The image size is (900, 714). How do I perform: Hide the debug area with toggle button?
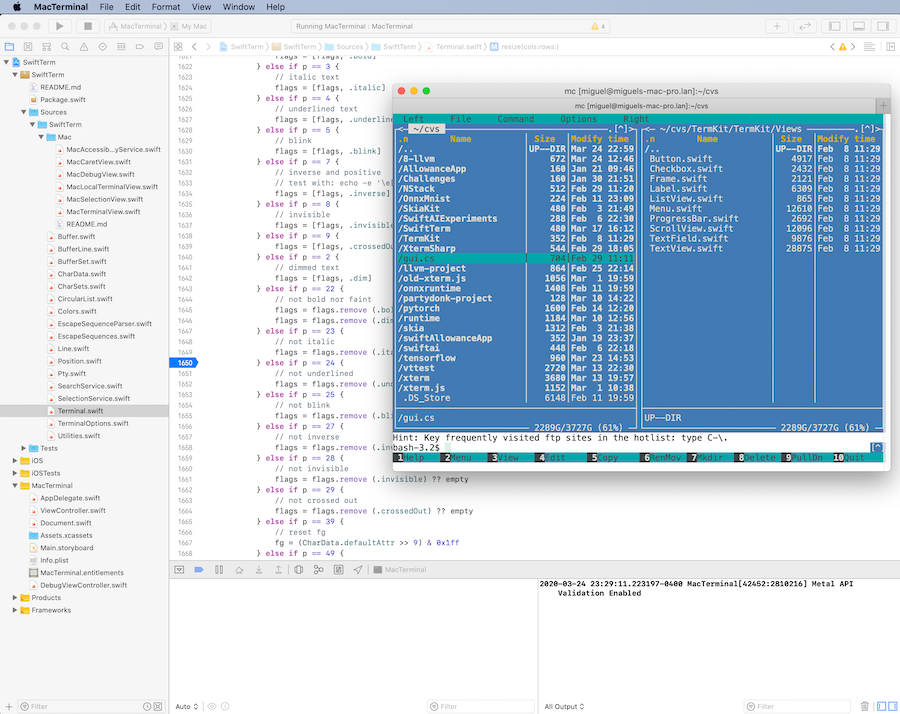click(178, 570)
